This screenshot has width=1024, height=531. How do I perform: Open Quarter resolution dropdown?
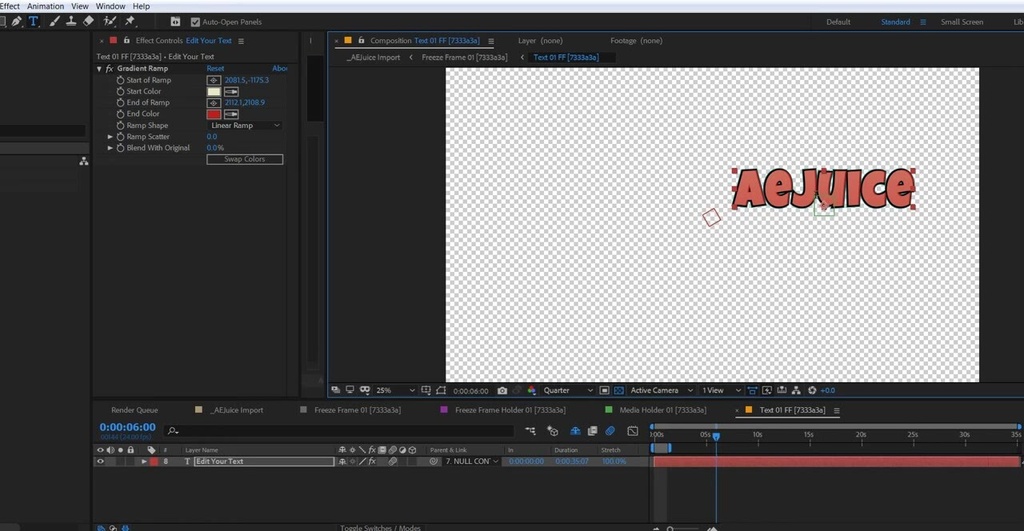(x=568, y=391)
